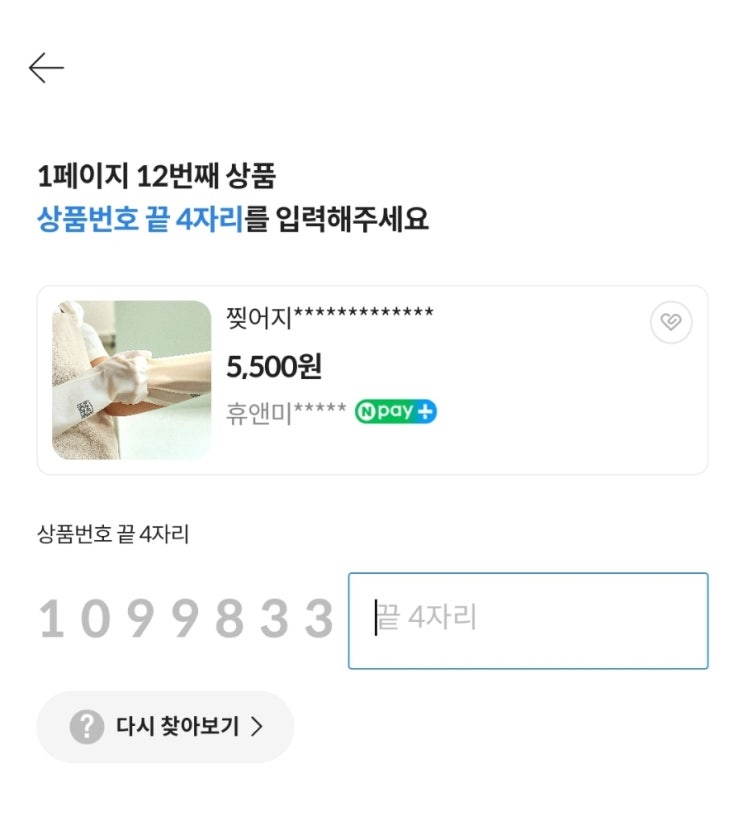Click the chevron beside 다시 찾아보기
The image size is (743, 816).
(x=257, y=727)
